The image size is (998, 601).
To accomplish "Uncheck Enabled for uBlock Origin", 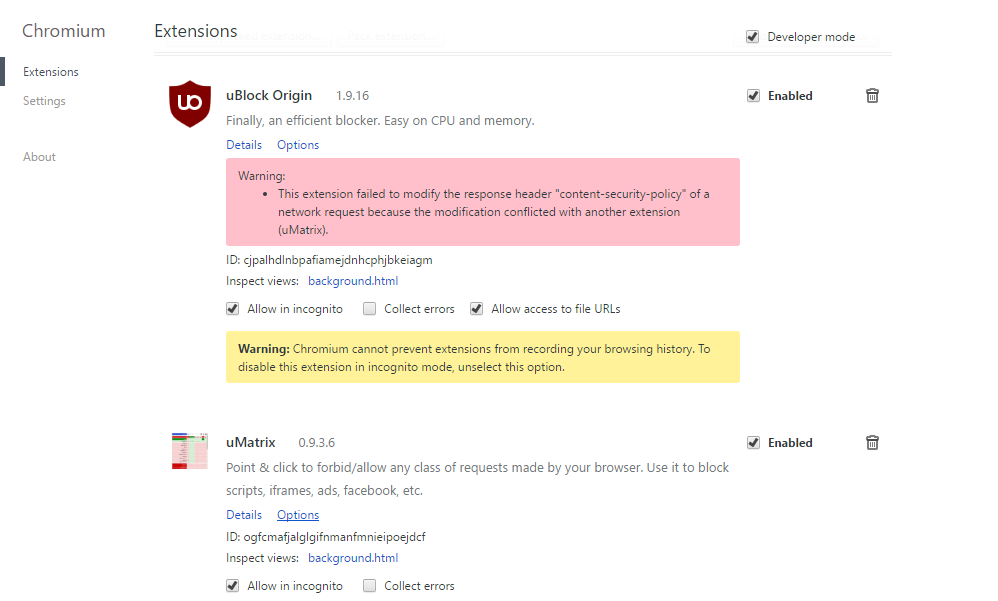I will [x=753, y=95].
